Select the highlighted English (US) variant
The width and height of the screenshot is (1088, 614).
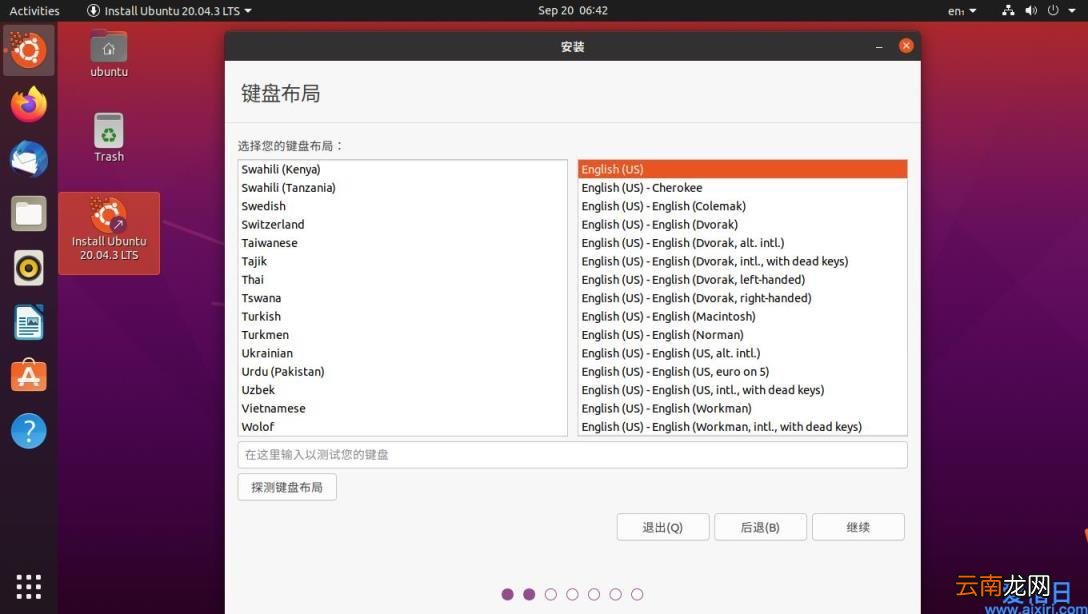coord(742,169)
